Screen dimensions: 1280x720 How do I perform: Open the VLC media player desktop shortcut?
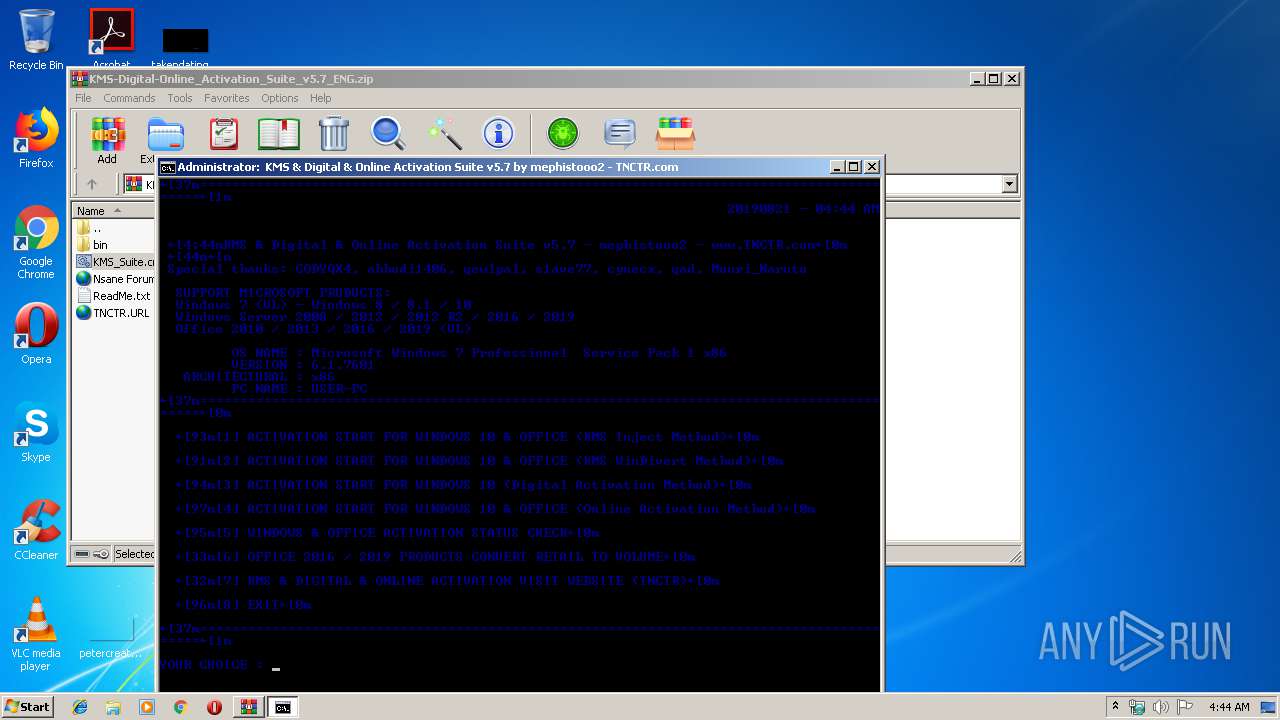point(36,634)
